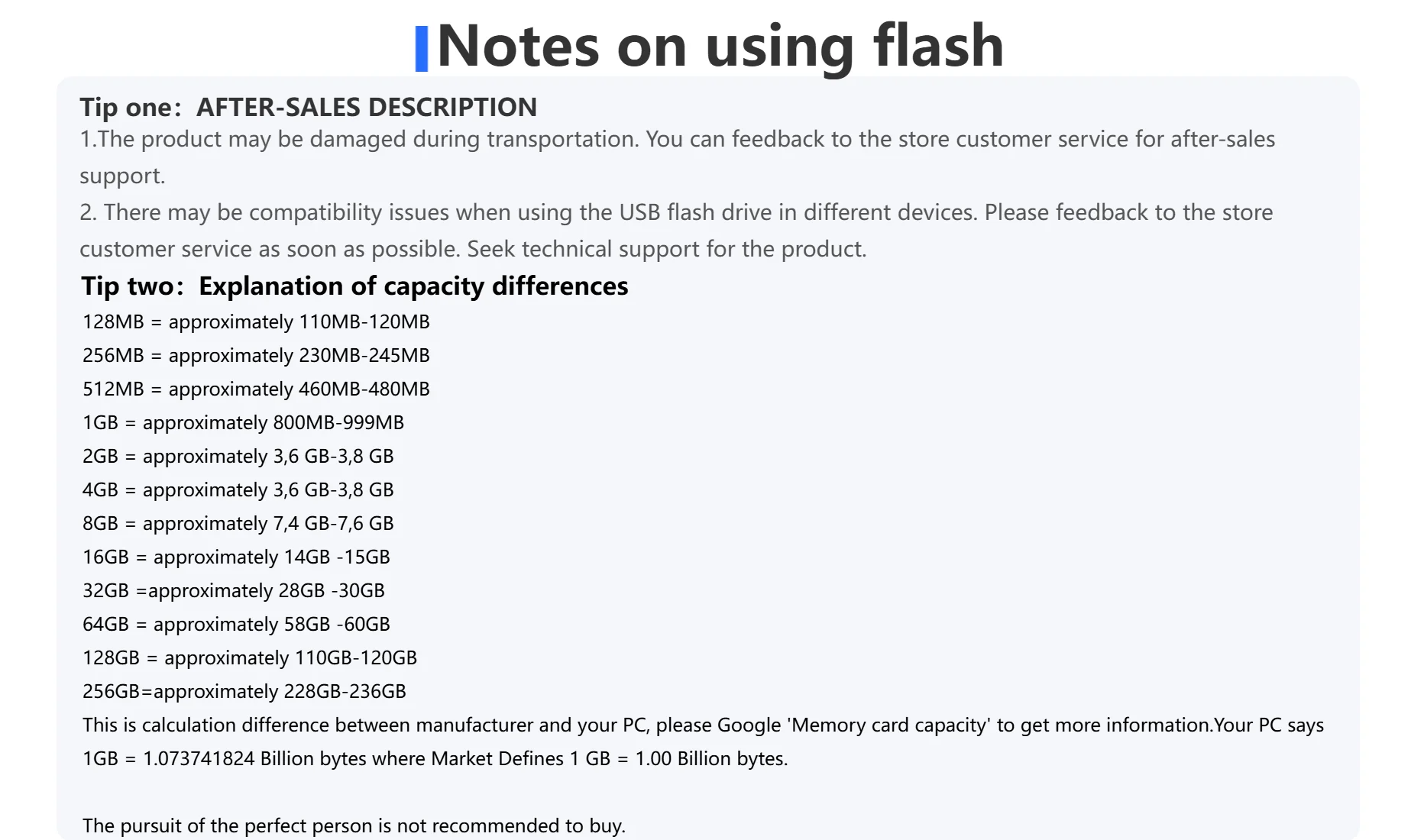
Task: Click the 256GB approximately 228GB-236GB line
Action: (x=244, y=691)
